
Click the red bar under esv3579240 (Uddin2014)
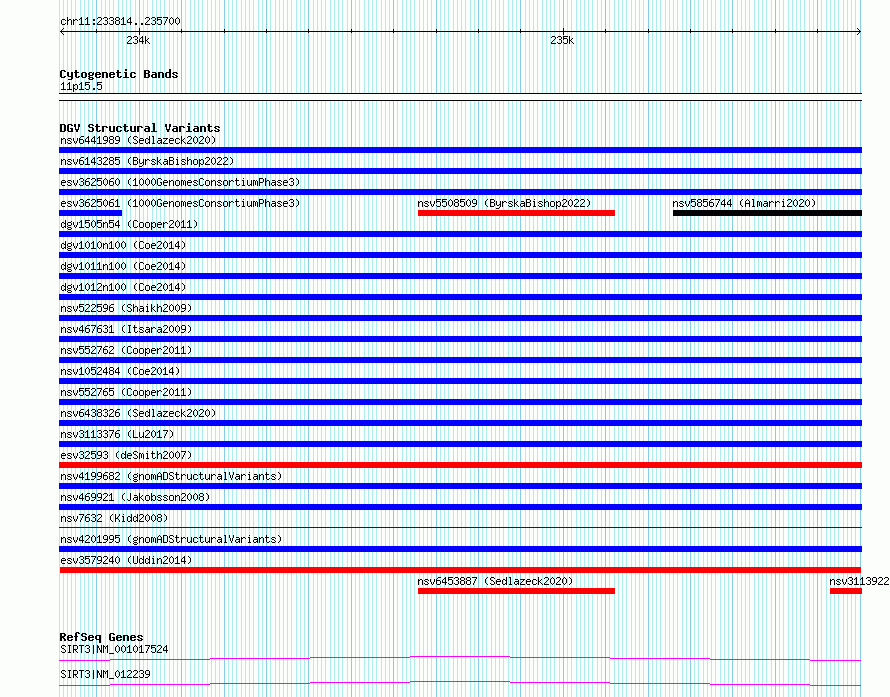(x=460, y=570)
